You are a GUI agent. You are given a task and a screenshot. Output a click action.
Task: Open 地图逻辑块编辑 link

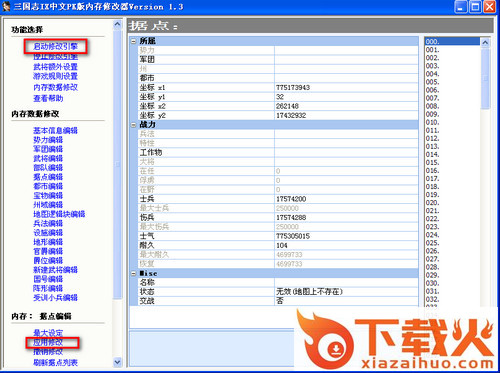[59, 214]
